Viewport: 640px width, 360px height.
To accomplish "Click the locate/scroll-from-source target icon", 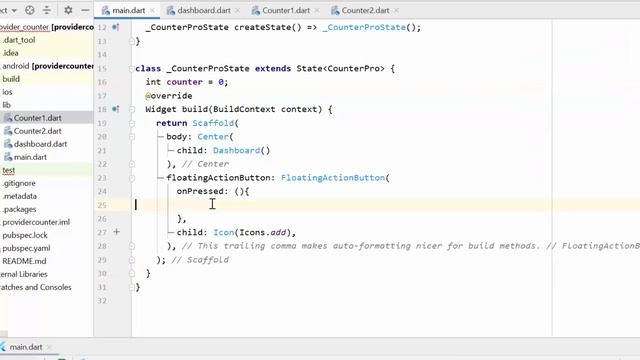I will pos(29,10).
